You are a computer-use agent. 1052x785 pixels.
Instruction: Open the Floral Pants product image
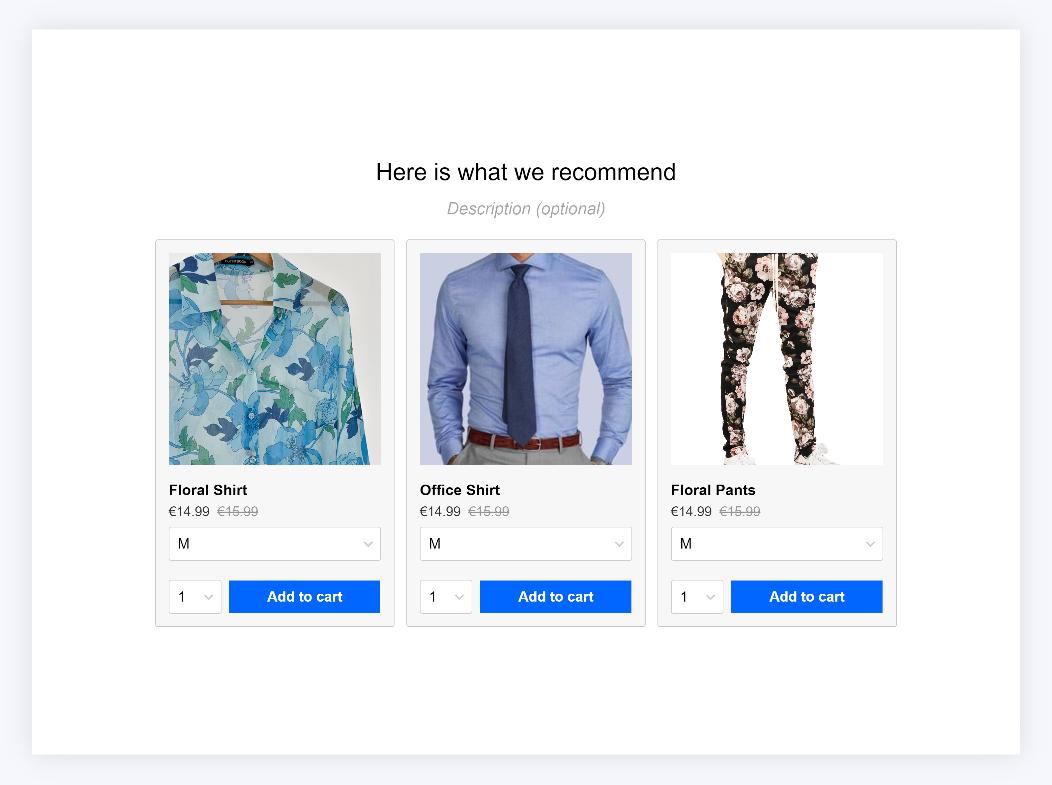[776, 359]
